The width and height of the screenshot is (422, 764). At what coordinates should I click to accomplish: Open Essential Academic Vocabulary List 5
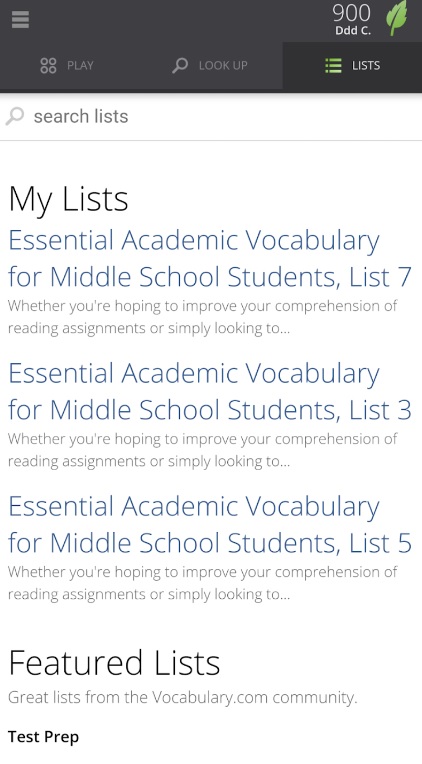pos(210,524)
